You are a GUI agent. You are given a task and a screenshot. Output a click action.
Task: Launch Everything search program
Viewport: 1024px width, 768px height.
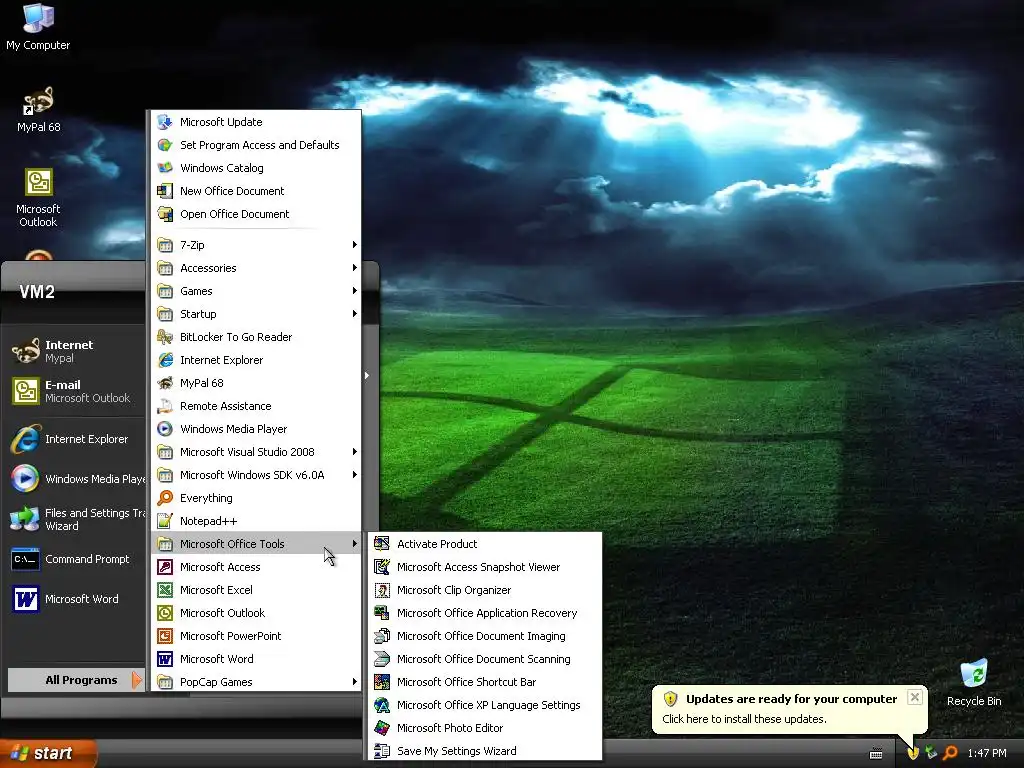tap(255, 498)
